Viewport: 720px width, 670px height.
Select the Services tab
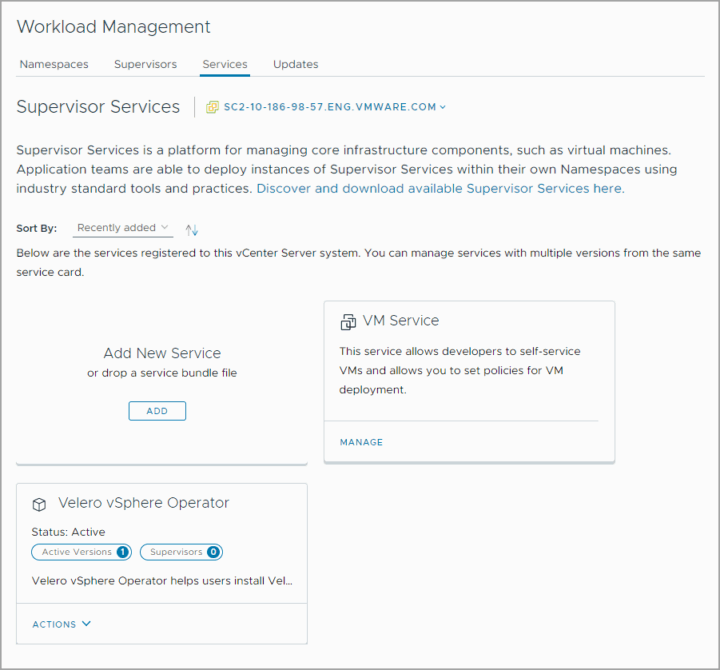pyautogui.click(x=225, y=64)
